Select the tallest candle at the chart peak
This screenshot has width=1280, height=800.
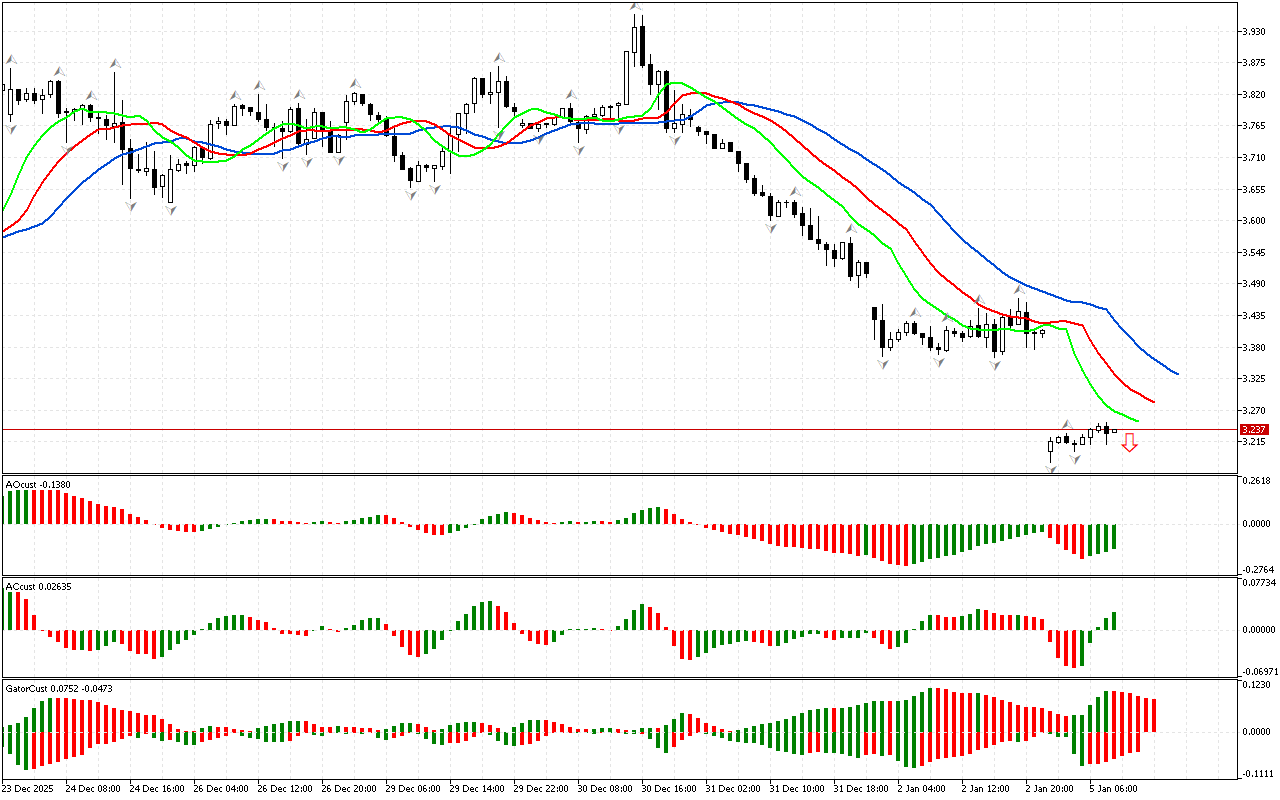point(635,42)
